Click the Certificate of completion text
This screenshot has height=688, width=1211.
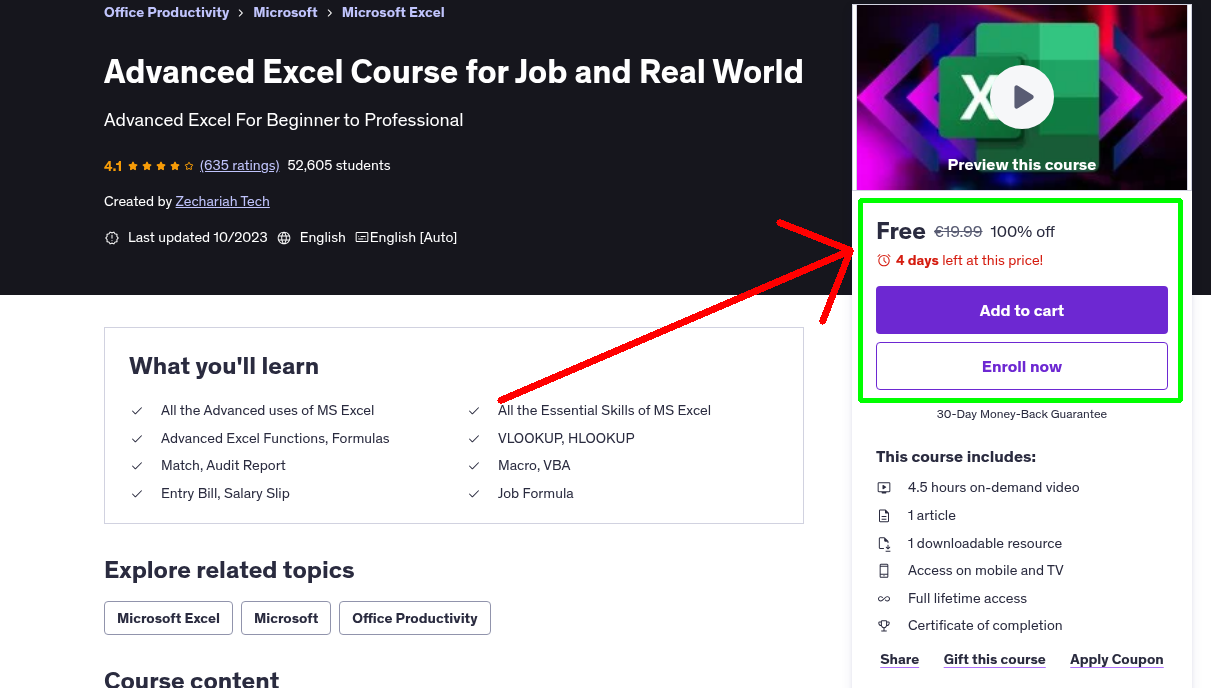tap(985, 626)
